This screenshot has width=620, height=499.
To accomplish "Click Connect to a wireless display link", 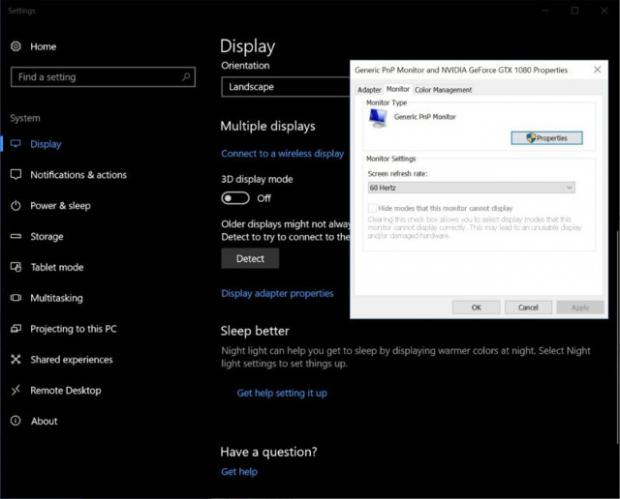I will [282, 154].
